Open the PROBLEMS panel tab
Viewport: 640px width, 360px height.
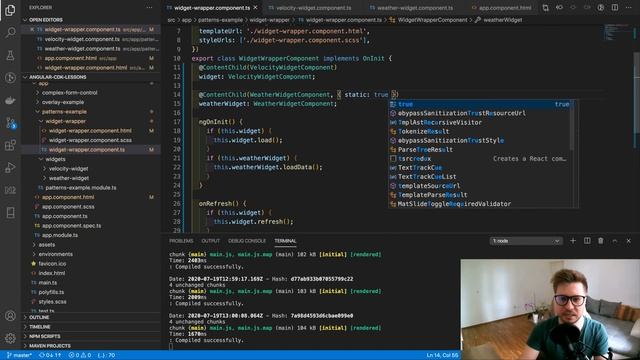[181, 241]
